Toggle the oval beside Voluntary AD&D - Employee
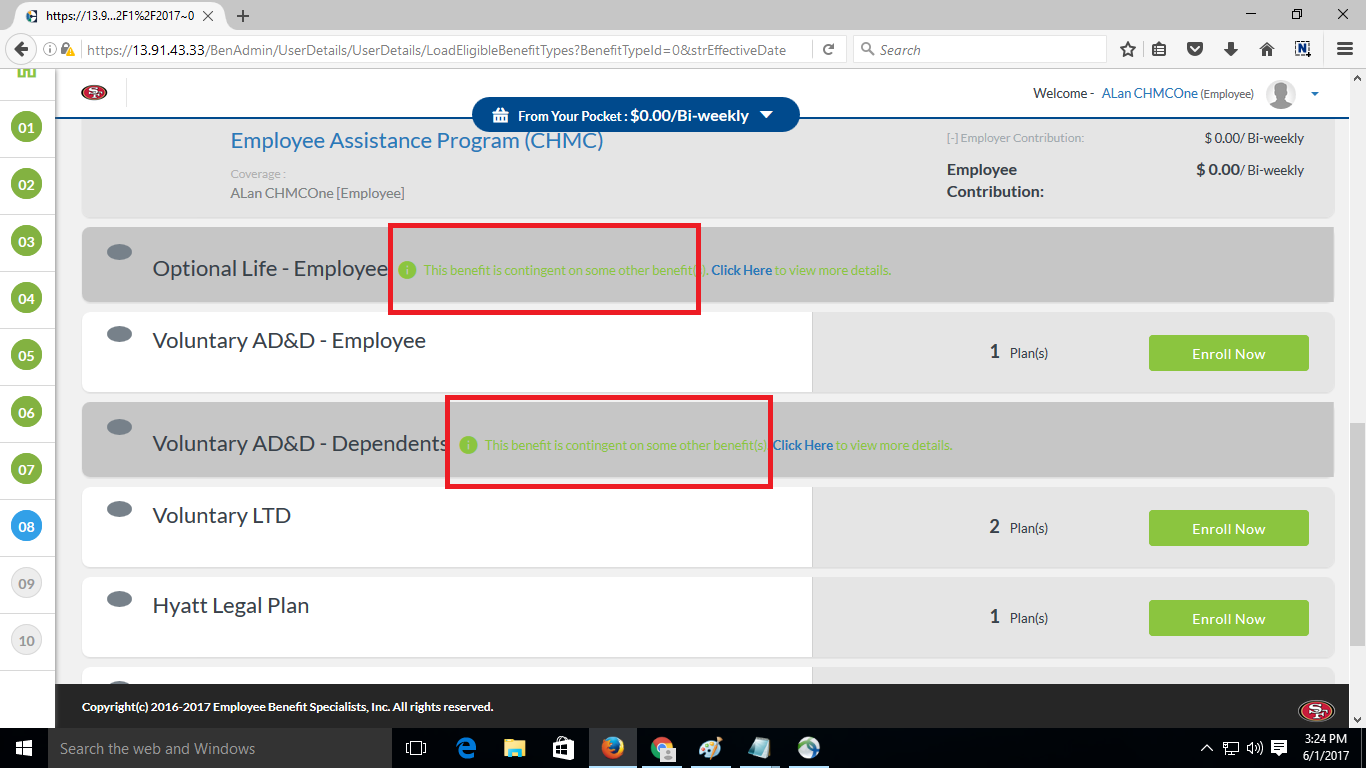The image size is (1366, 768). [119, 334]
